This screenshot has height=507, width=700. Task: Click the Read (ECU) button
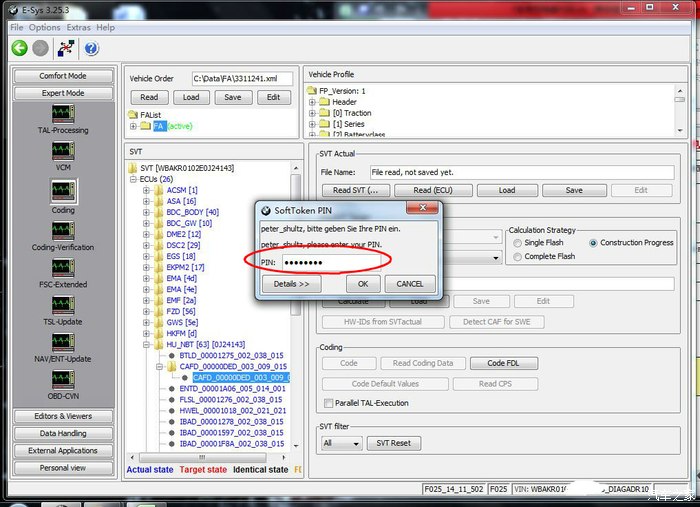point(433,190)
